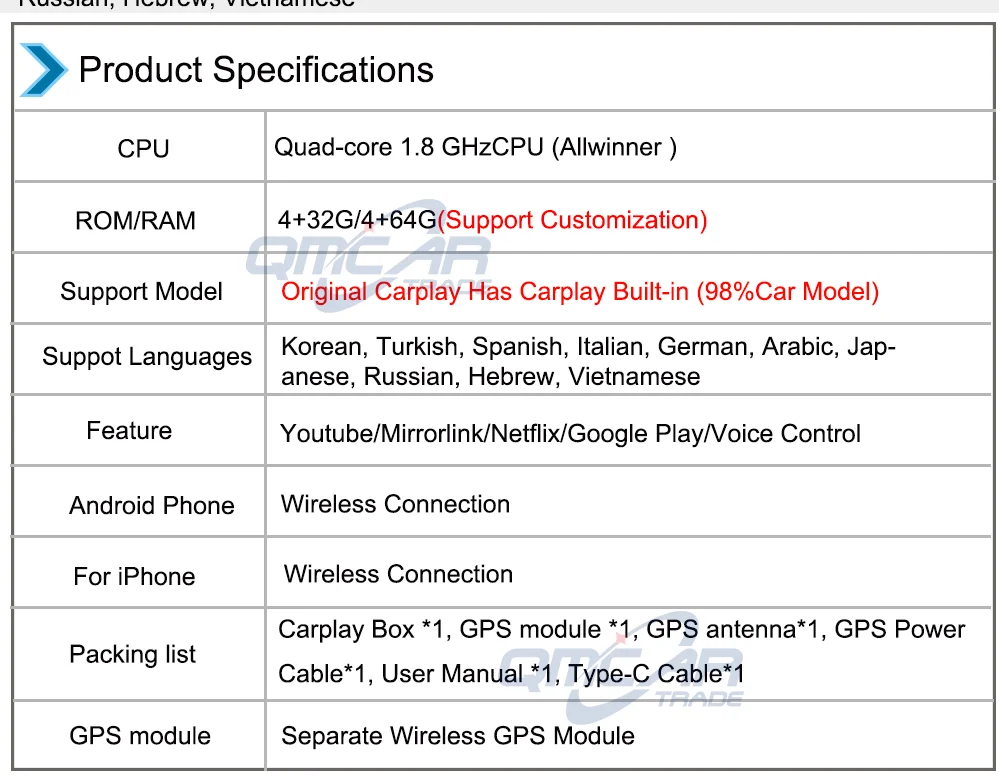
Task: Click the red Original Carplay Built-in text
Action: tap(579, 292)
